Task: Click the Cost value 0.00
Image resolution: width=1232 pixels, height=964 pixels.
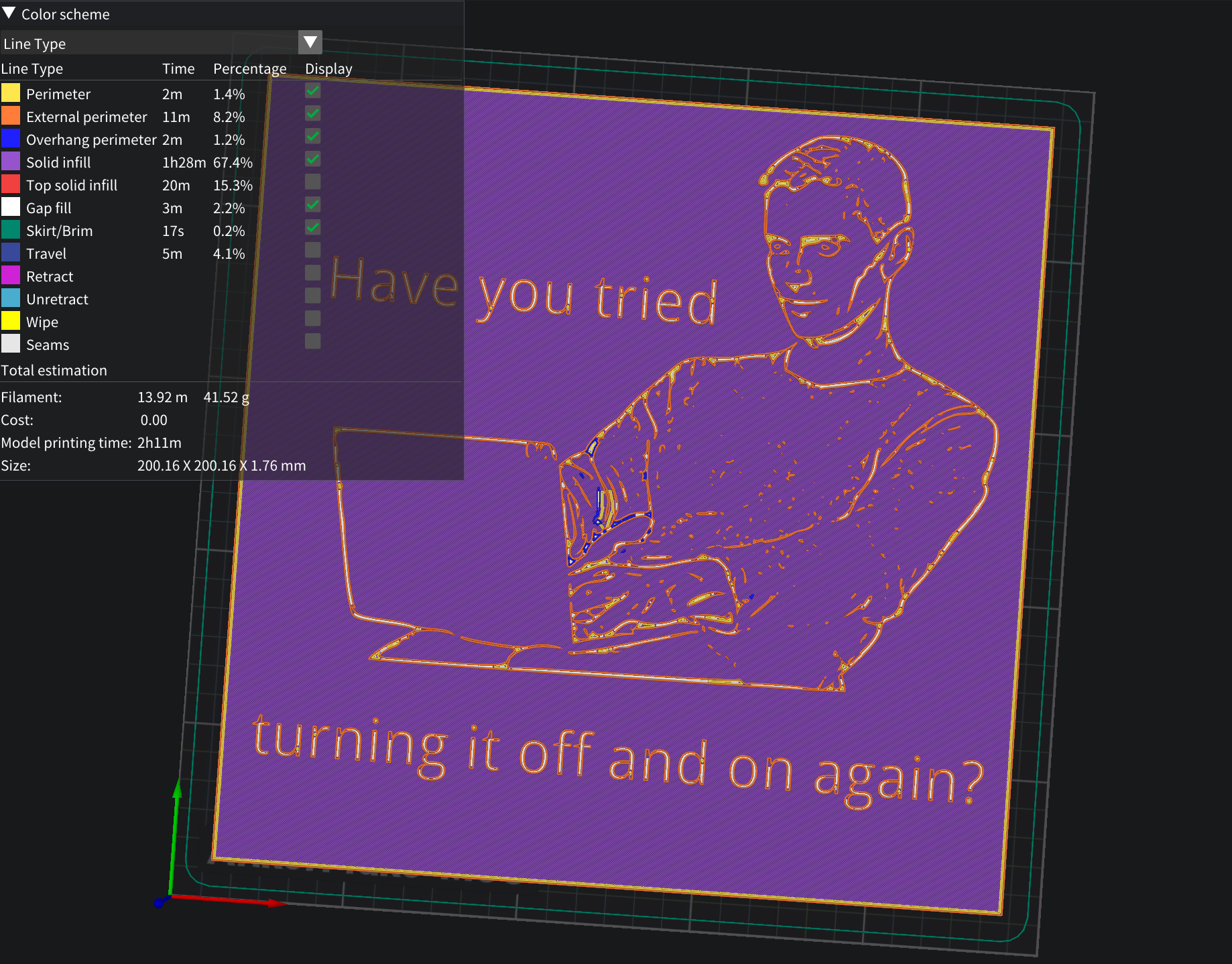Action: [x=153, y=420]
